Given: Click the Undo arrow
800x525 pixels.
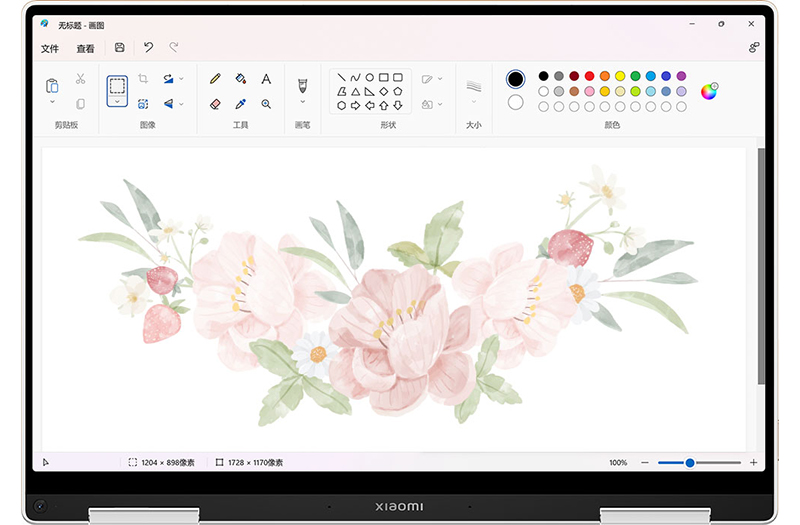Looking at the screenshot, I should coord(148,48).
